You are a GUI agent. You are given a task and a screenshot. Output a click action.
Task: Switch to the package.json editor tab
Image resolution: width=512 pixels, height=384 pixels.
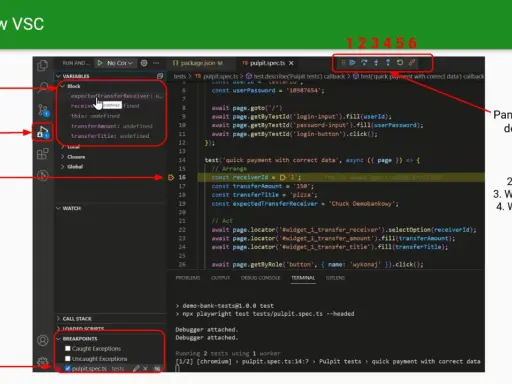(198, 63)
